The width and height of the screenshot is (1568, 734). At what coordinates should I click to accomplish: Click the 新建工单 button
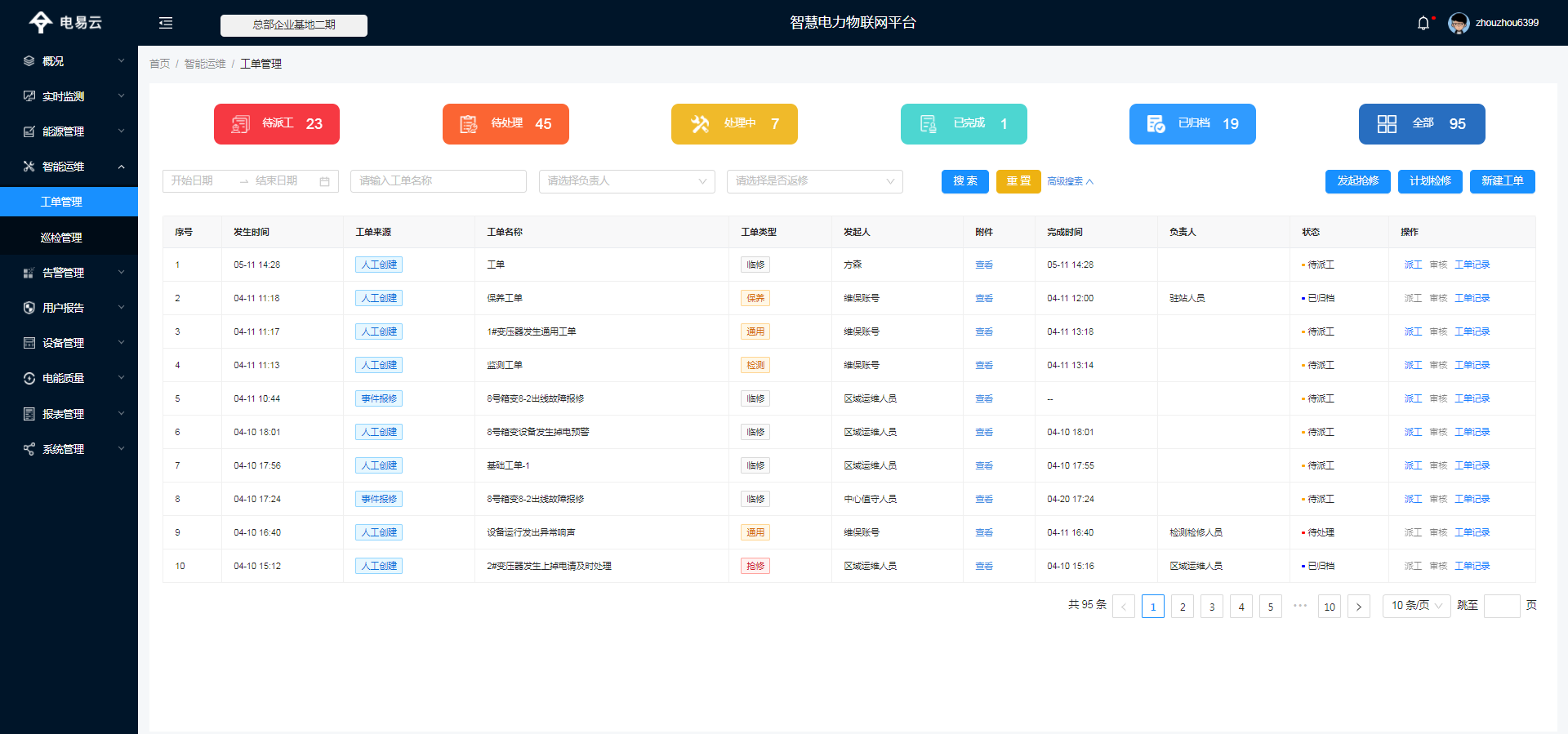(x=1502, y=181)
